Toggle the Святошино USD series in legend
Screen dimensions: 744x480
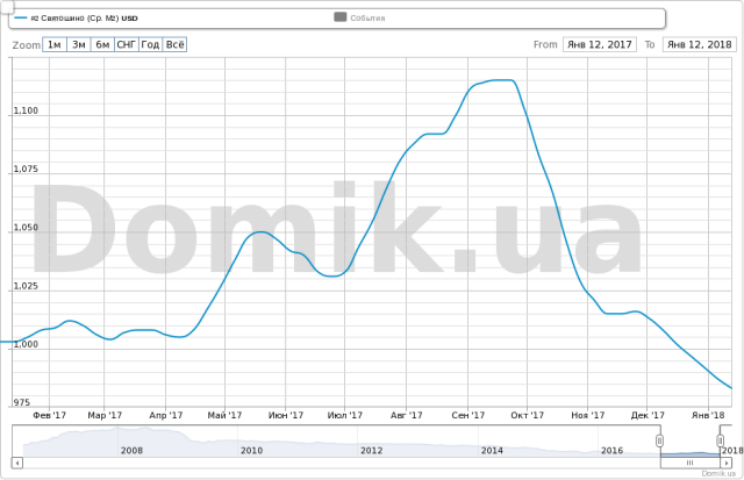(76, 18)
